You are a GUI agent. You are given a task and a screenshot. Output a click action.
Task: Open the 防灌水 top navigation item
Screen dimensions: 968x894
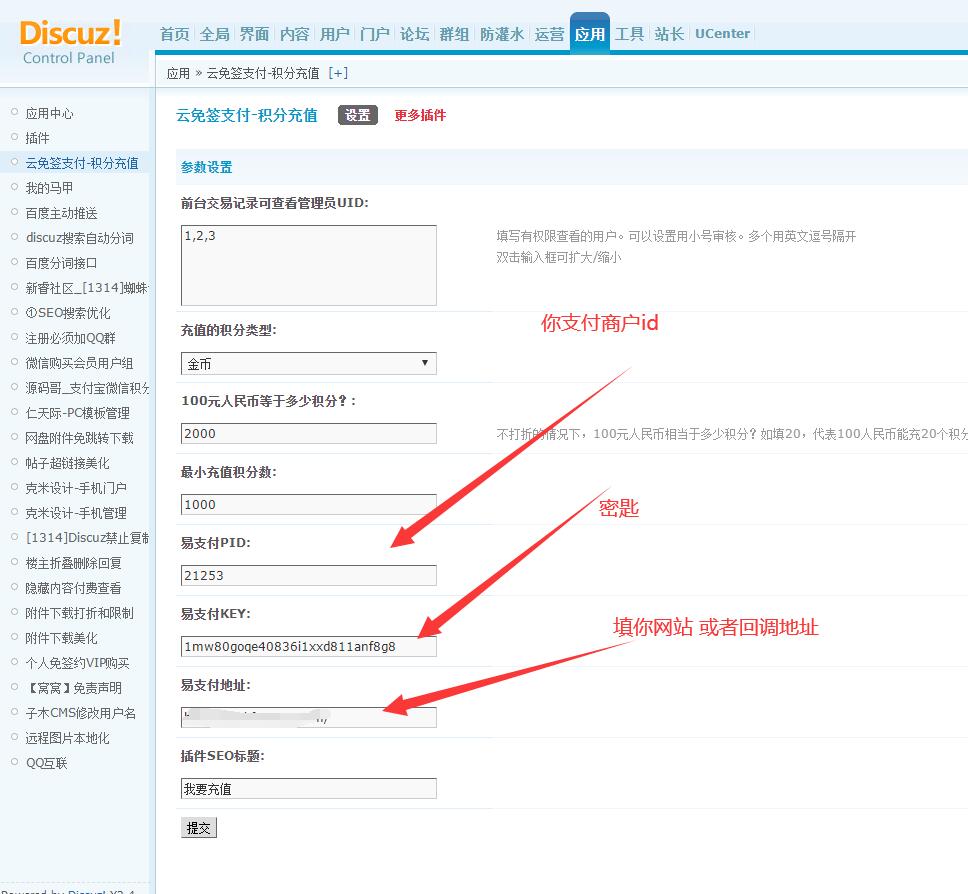point(501,34)
